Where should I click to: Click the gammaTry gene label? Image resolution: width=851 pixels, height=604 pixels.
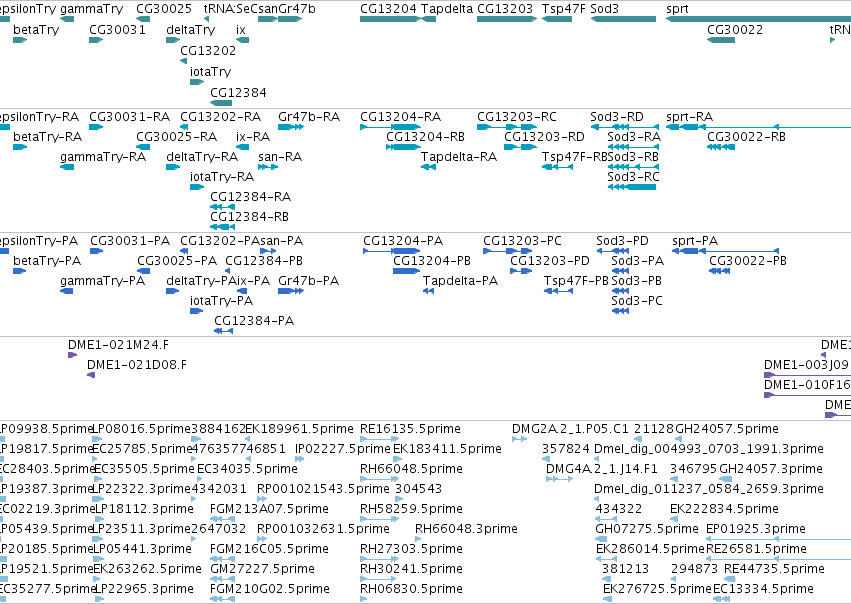(x=92, y=9)
